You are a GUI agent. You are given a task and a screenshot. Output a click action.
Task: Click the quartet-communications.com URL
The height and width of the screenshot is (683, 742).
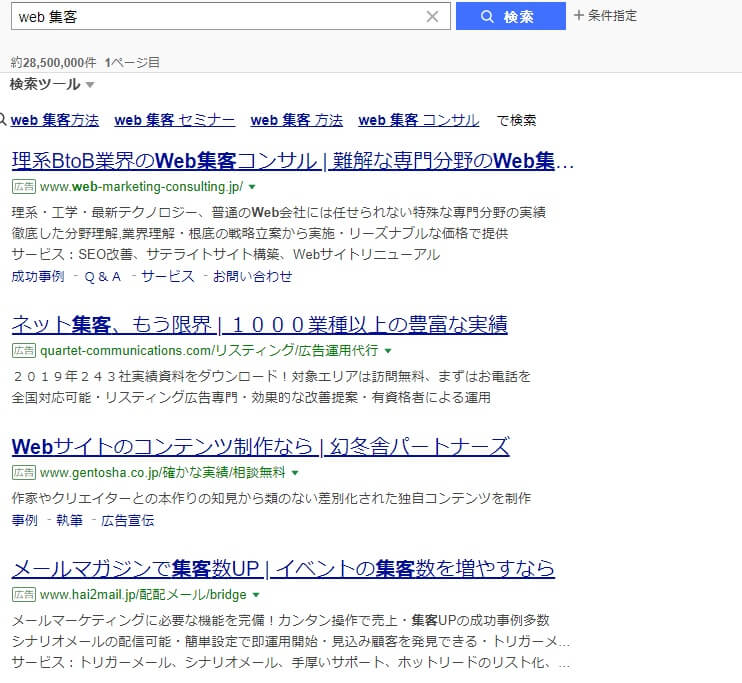tap(209, 351)
